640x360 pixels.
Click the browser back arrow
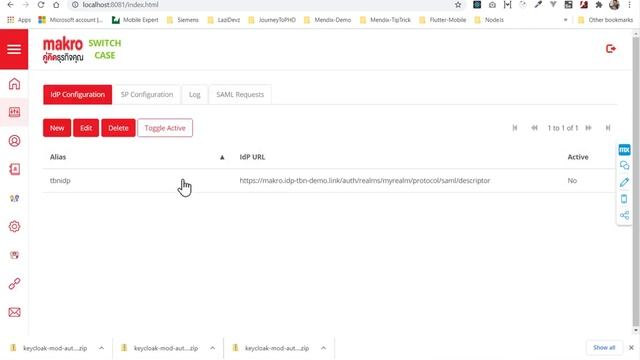point(10,5)
